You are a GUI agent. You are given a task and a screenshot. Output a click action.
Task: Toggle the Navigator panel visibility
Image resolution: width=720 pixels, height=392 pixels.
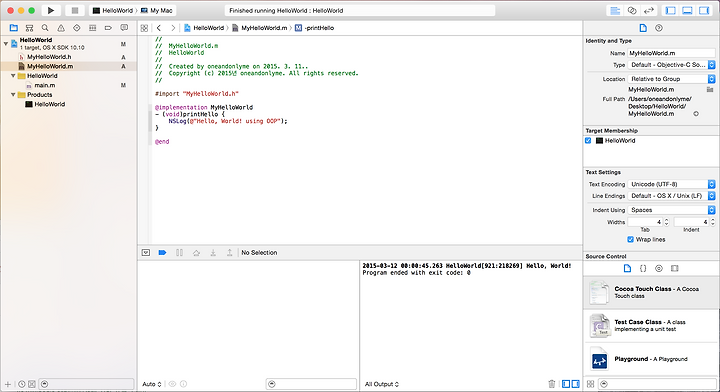(x=671, y=10)
